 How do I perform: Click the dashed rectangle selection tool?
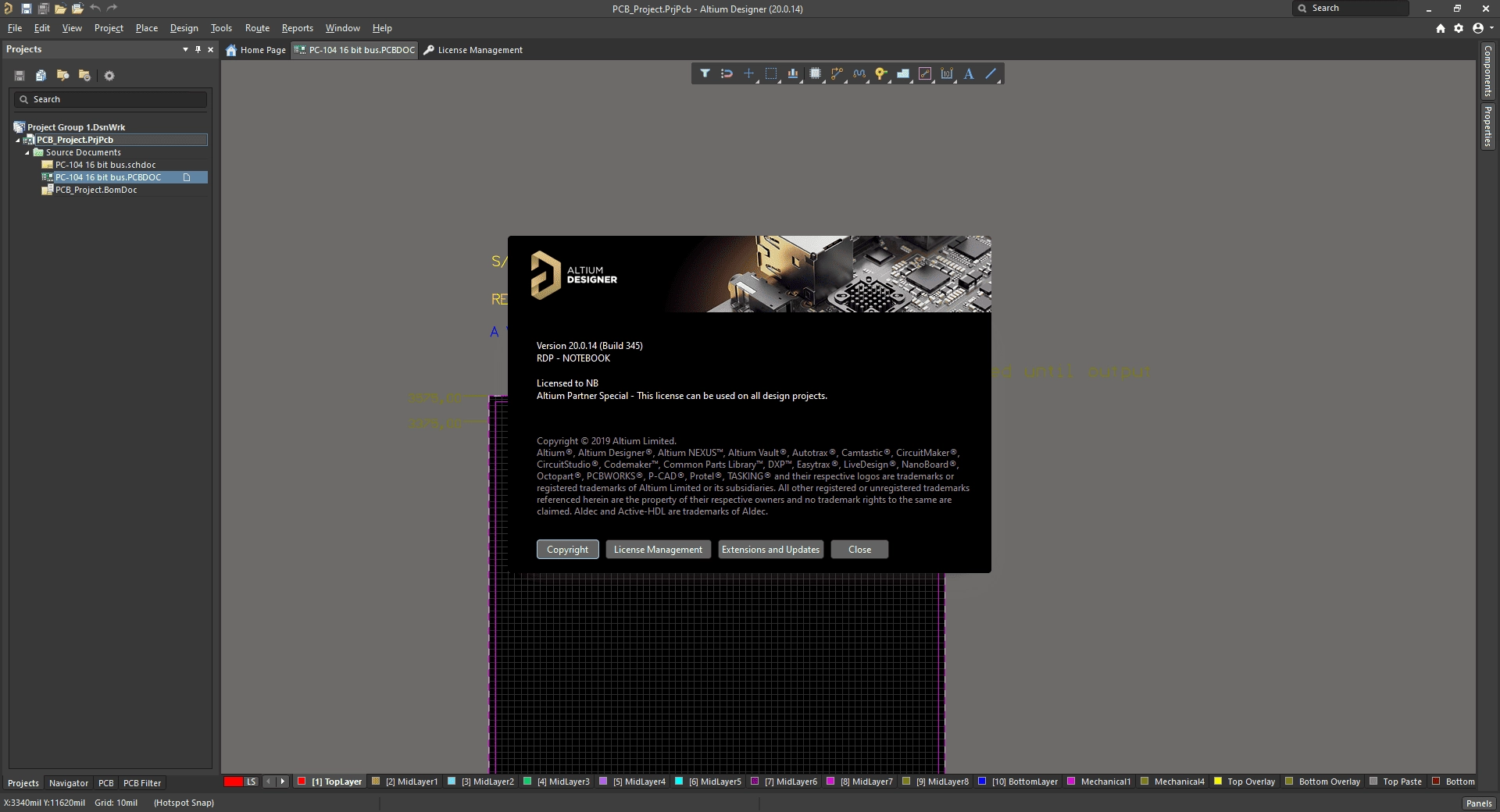(x=771, y=73)
